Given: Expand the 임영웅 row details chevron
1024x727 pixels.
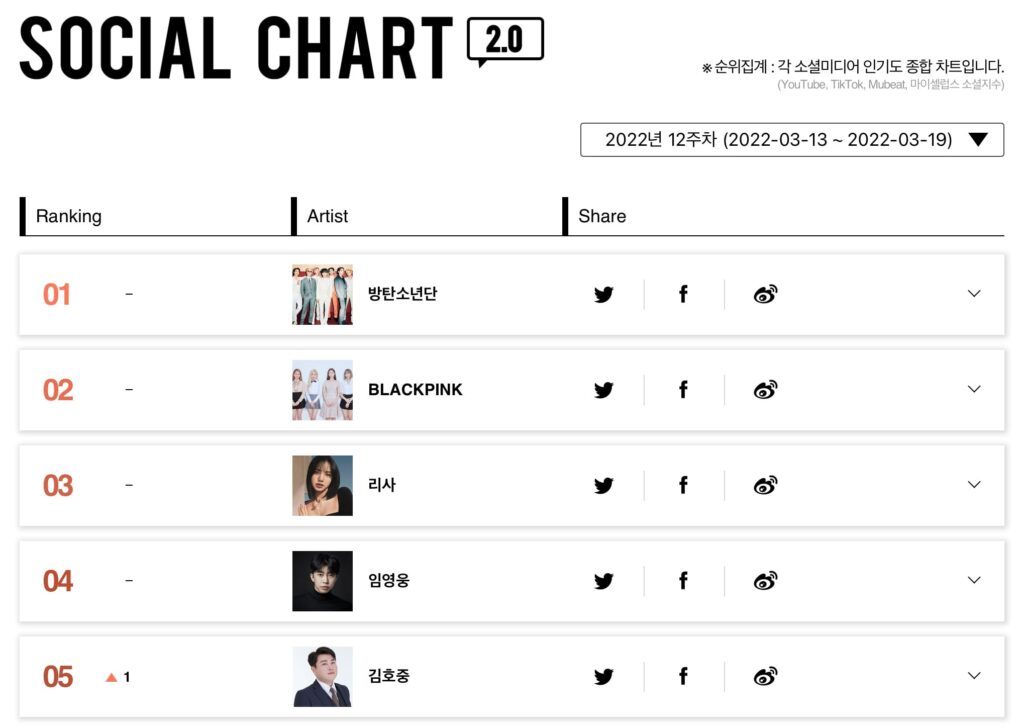Looking at the screenshot, I should [974, 580].
